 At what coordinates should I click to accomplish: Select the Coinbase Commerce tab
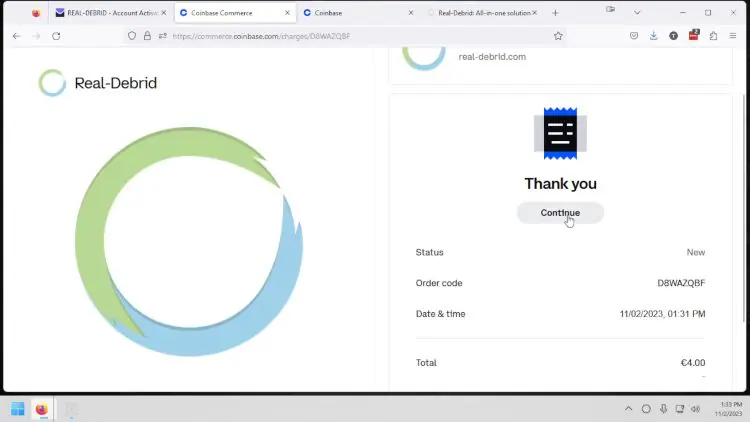click(x=235, y=13)
